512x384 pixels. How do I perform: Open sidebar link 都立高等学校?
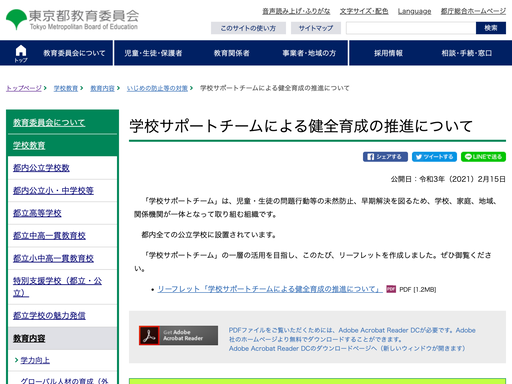pyautogui.click(x=37, y=213)
